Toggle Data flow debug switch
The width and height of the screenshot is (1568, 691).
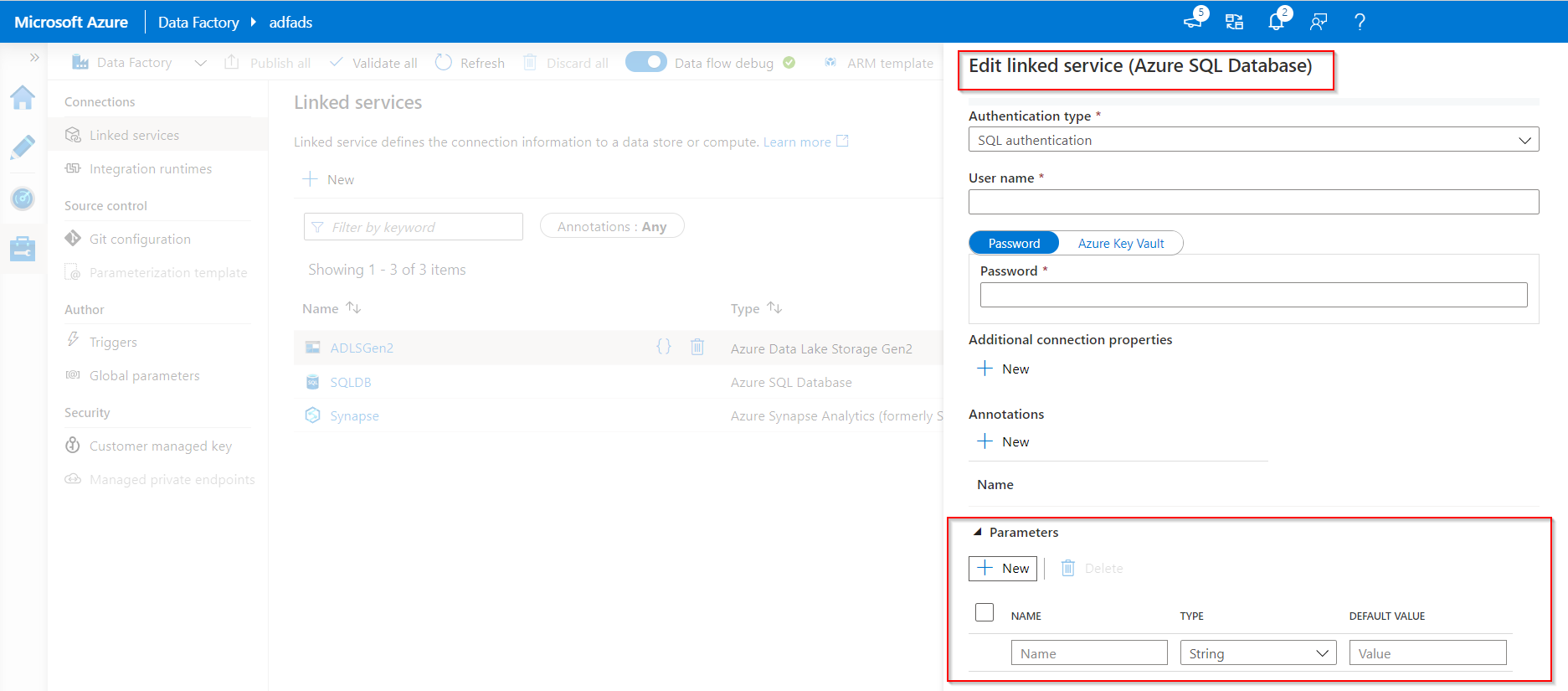pyautogui.click(x=646, y=62)
